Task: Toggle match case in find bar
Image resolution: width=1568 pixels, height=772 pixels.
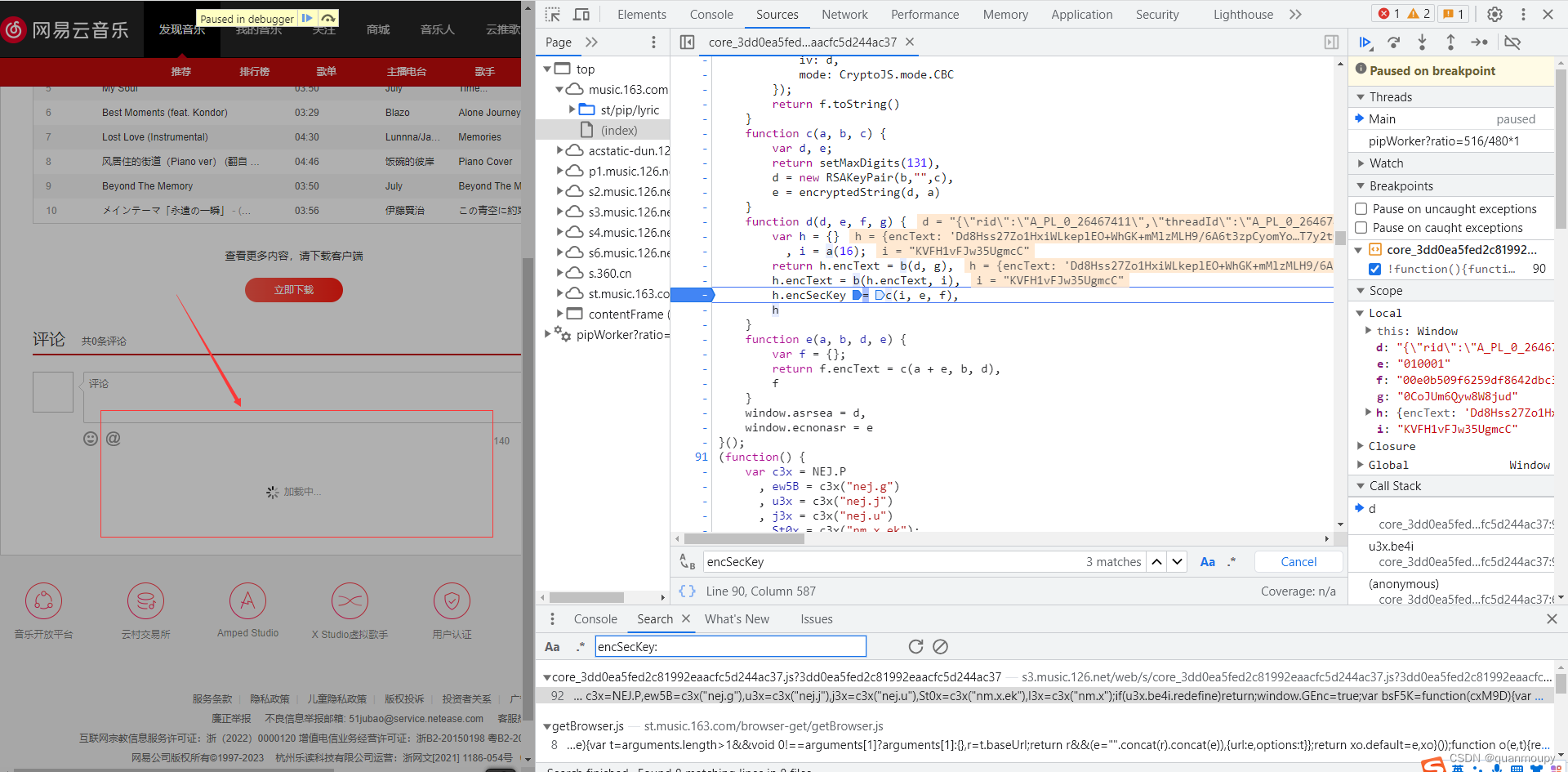Action: click(1207, 561)
